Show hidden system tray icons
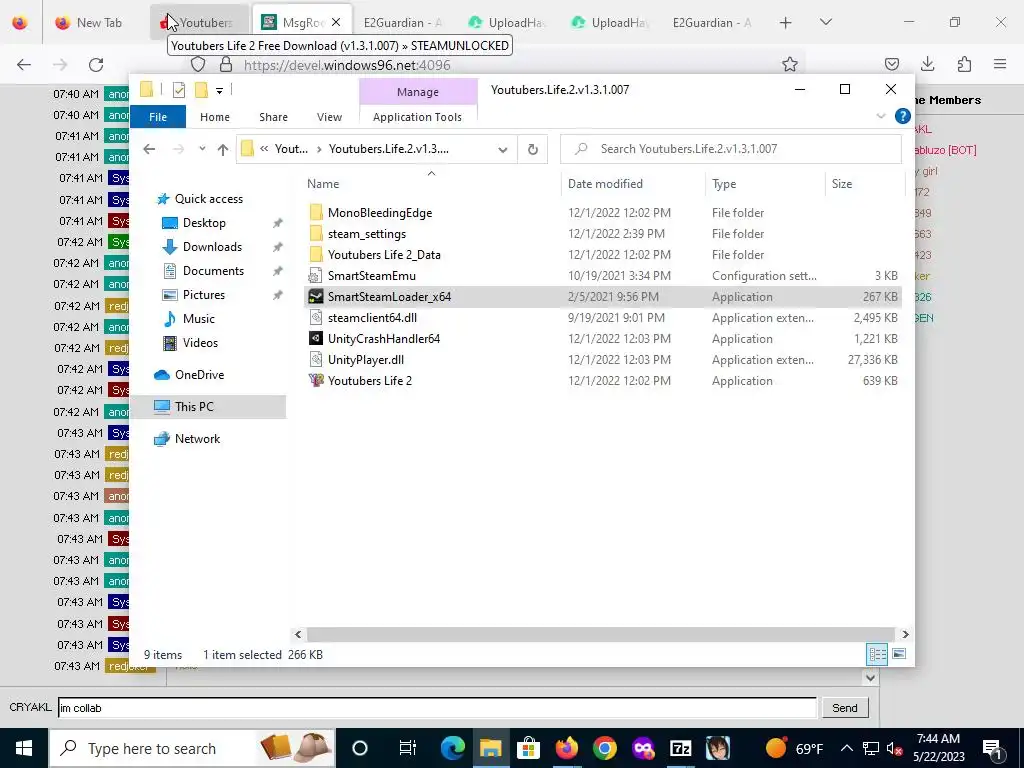Image resolution: width=1024 pixels, height=768 pixels. [846, 748]
